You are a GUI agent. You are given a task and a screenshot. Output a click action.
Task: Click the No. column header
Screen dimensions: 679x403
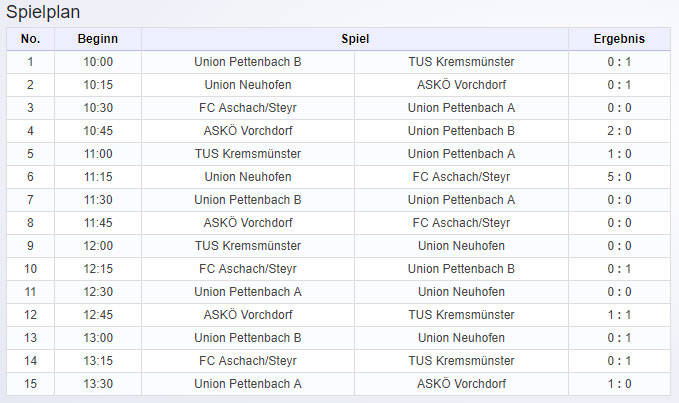tap(30, 39)
